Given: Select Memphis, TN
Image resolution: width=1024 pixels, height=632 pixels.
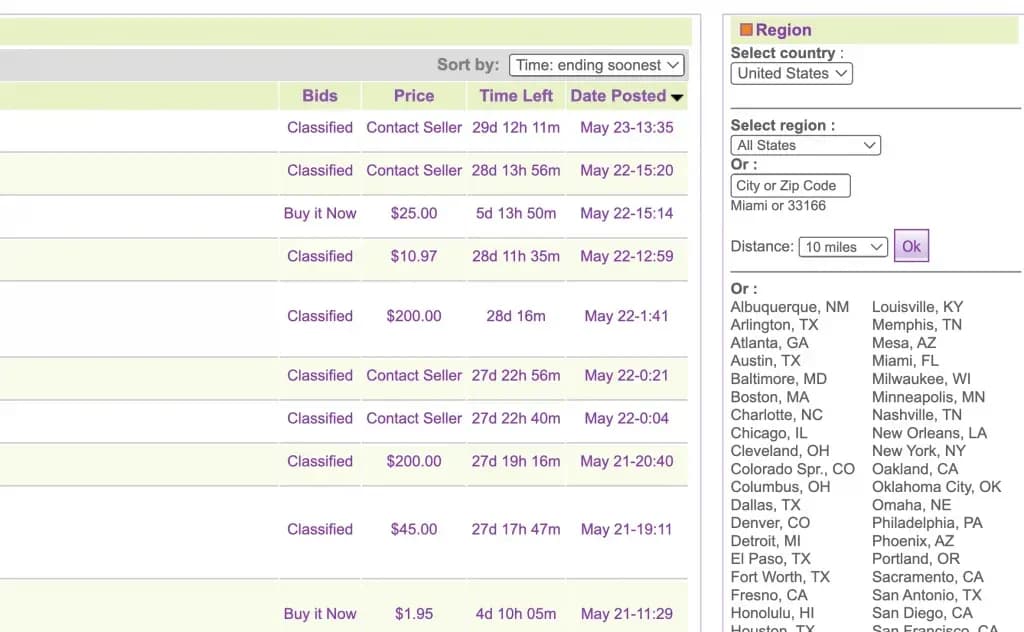Looking at the screenshot, I should click(x=916, y=324).
